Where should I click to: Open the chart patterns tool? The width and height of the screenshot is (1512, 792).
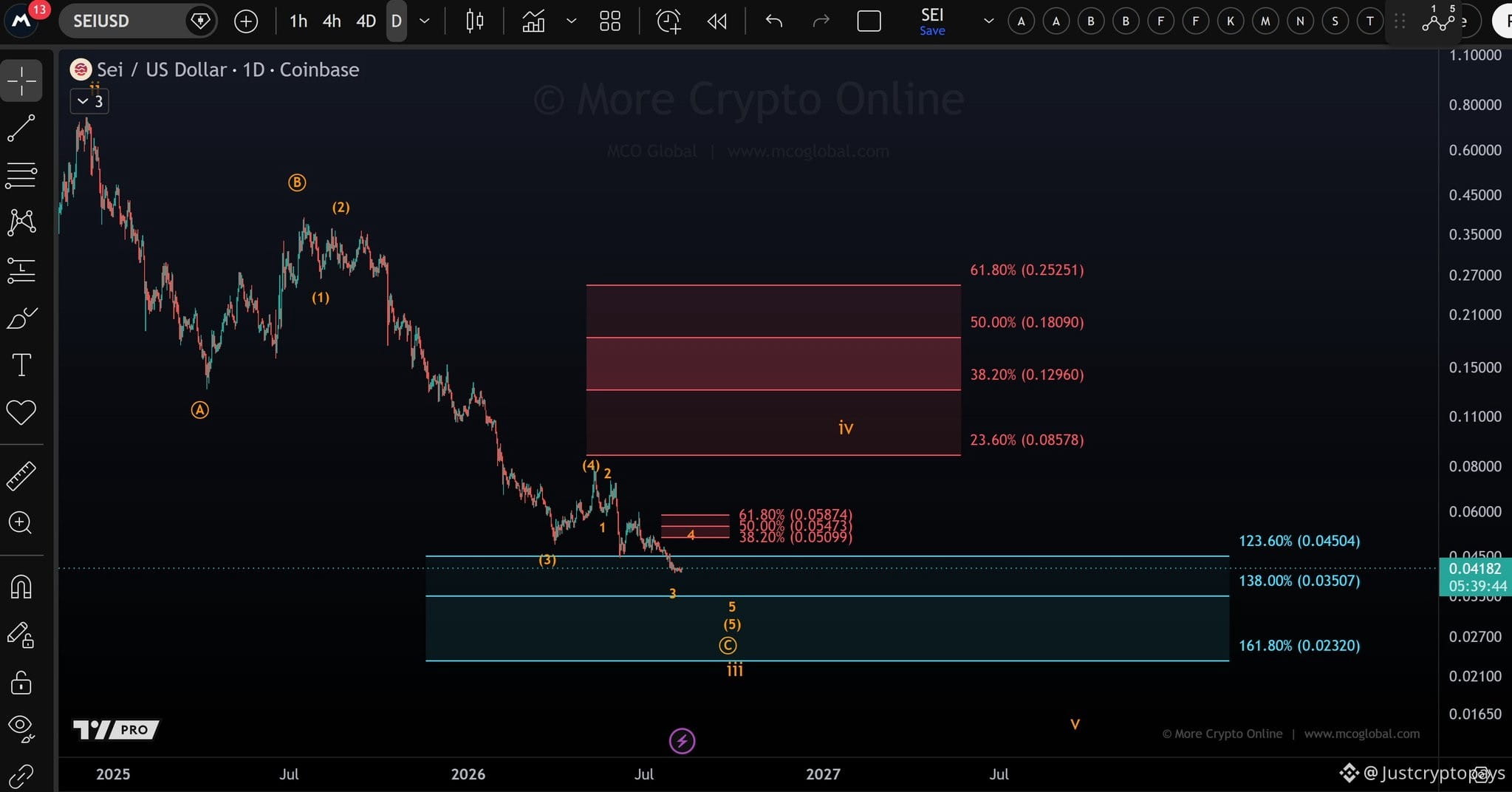coord(21,222)
